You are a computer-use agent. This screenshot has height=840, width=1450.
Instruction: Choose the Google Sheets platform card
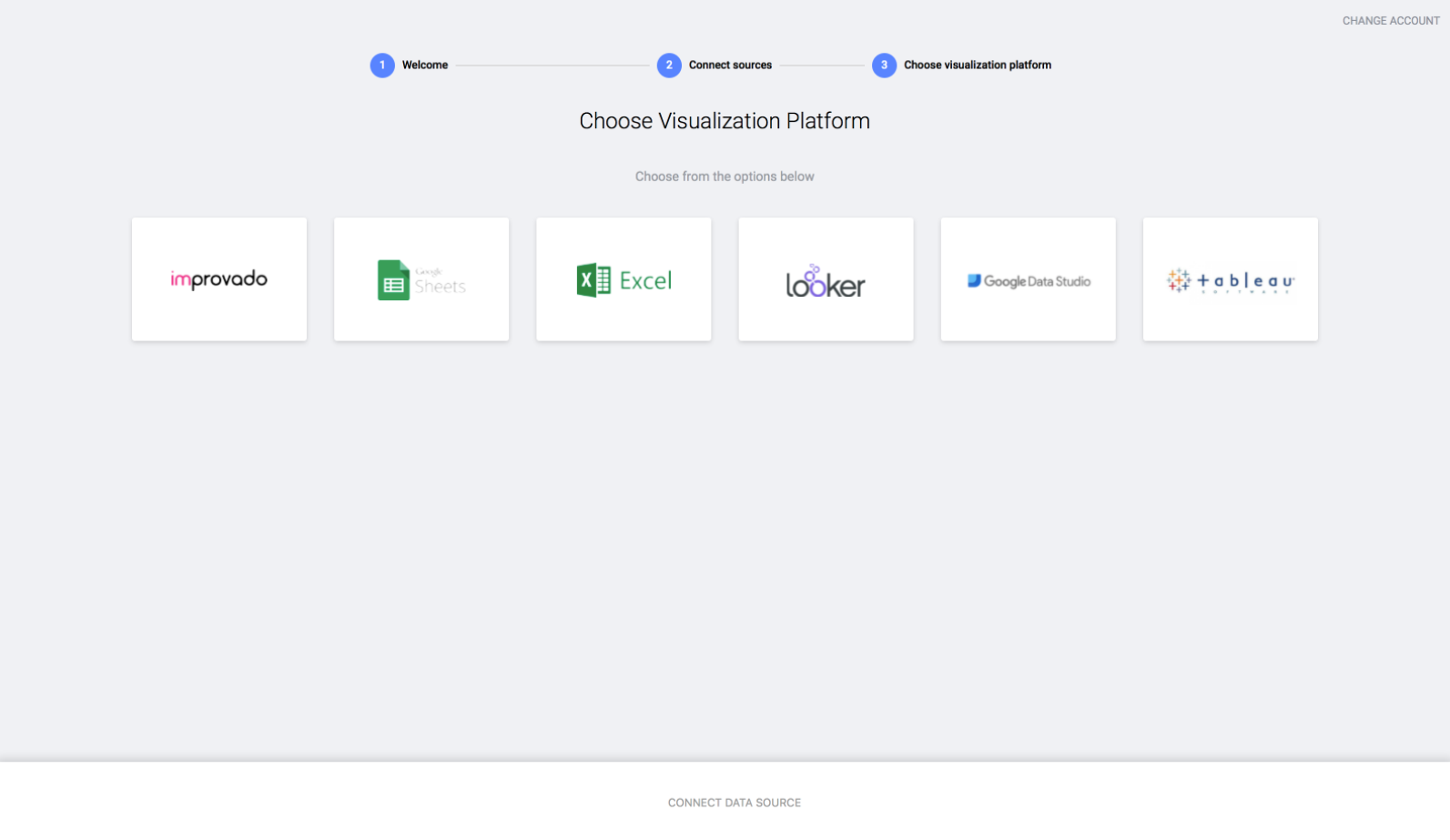click(421, 279)
